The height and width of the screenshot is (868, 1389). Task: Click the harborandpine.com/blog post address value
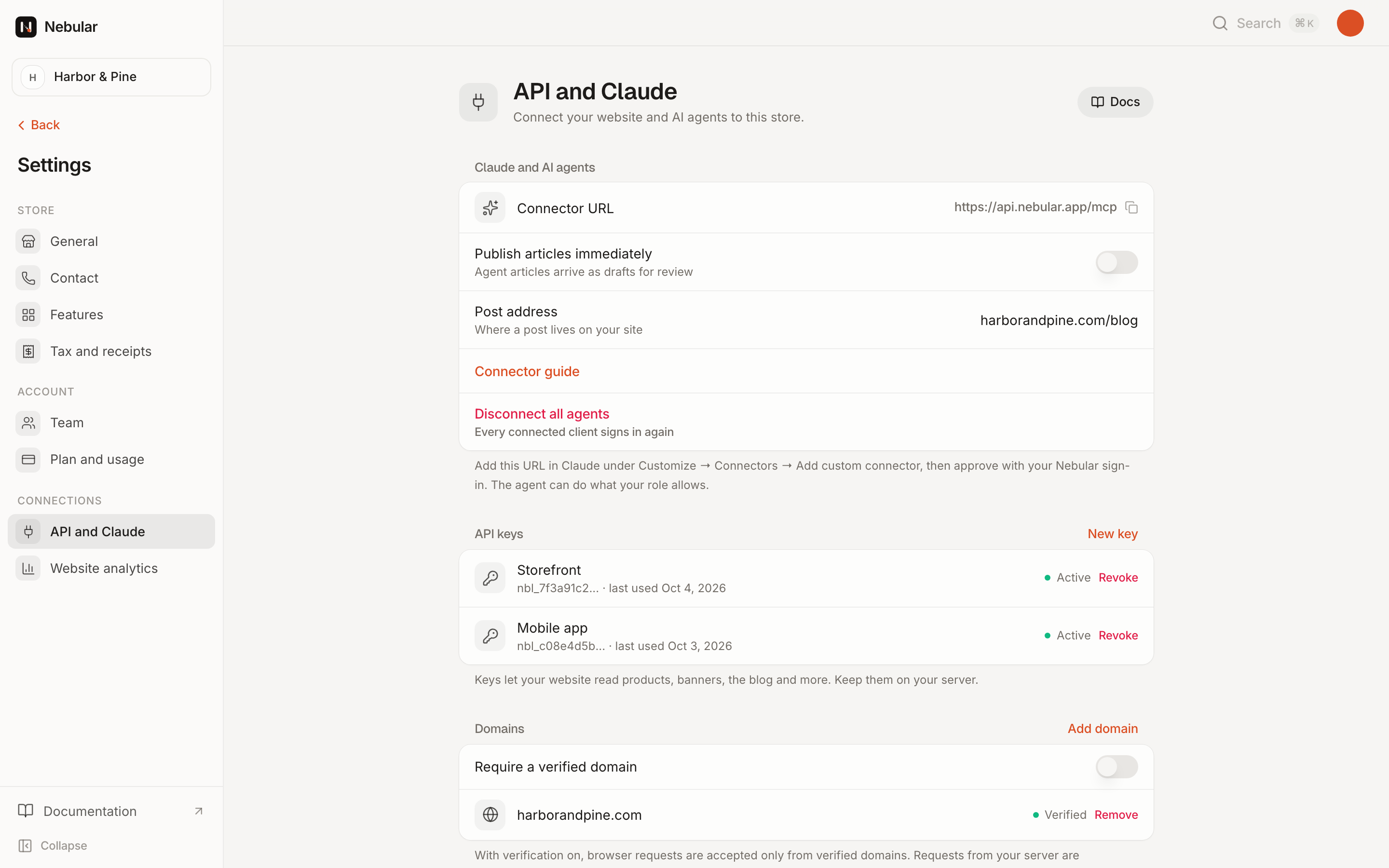[1059, 320]
